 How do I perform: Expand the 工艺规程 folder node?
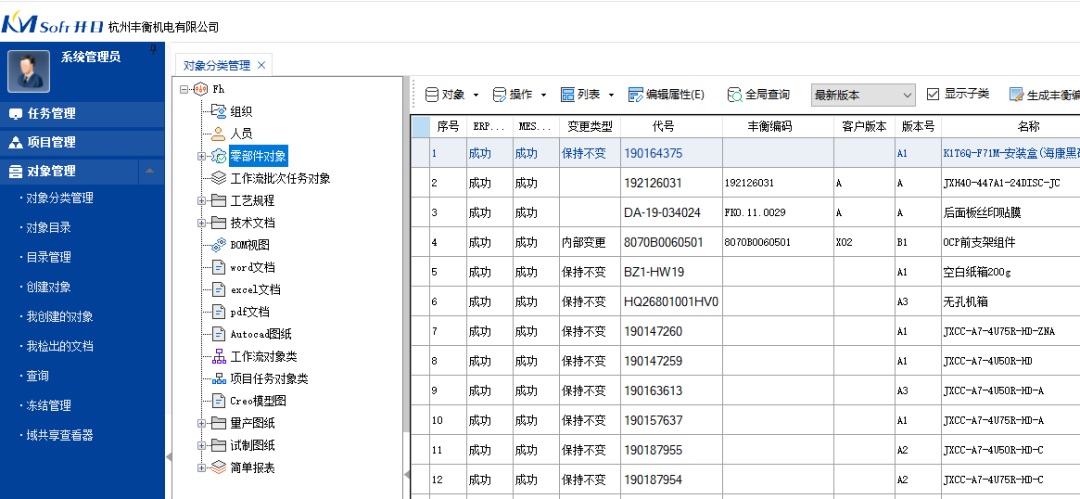click(202, 201)
